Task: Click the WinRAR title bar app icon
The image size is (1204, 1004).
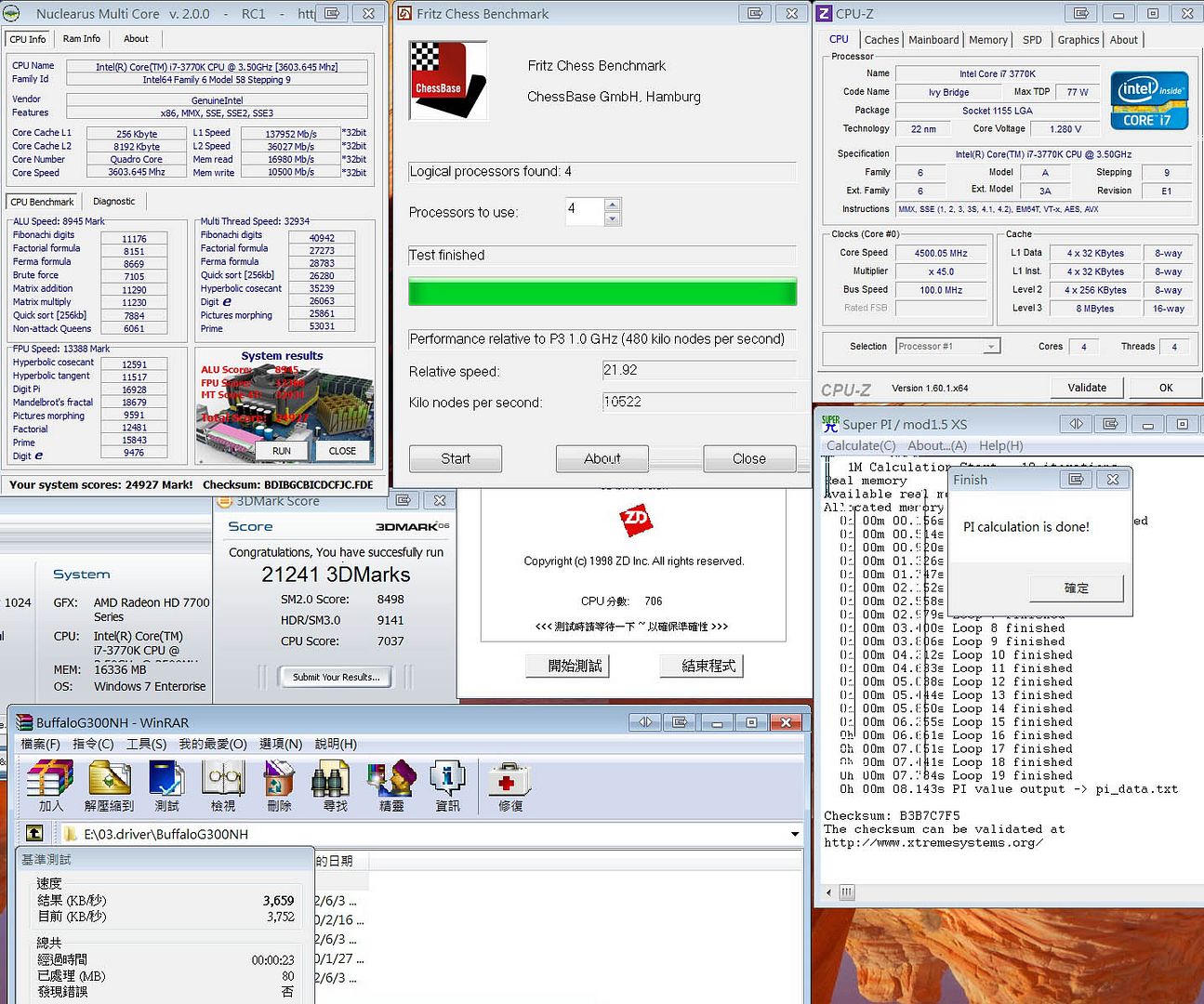Action: point(23,722)
